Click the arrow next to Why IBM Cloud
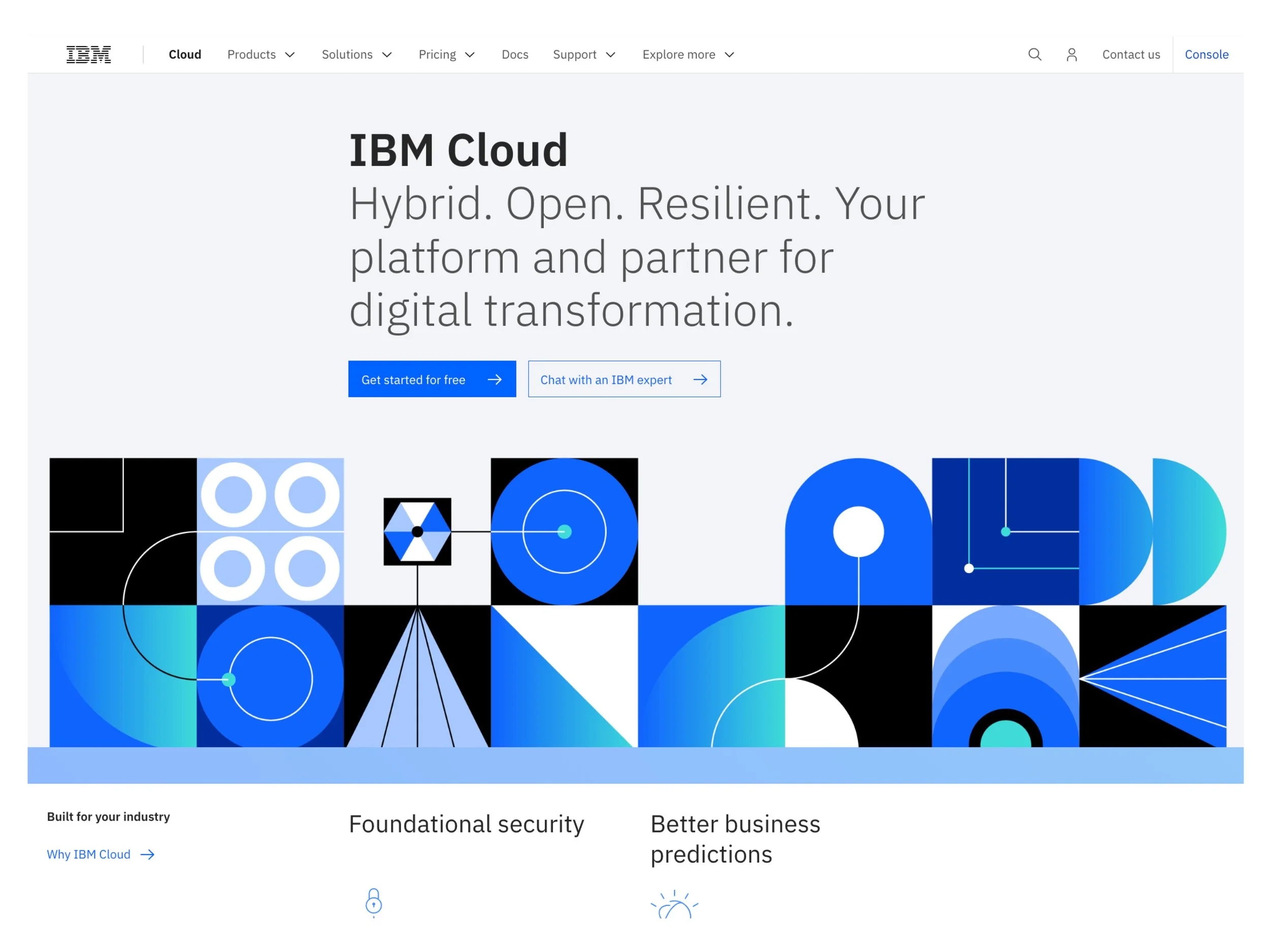Screen dimensions: 1270x952 pos(147,855)
